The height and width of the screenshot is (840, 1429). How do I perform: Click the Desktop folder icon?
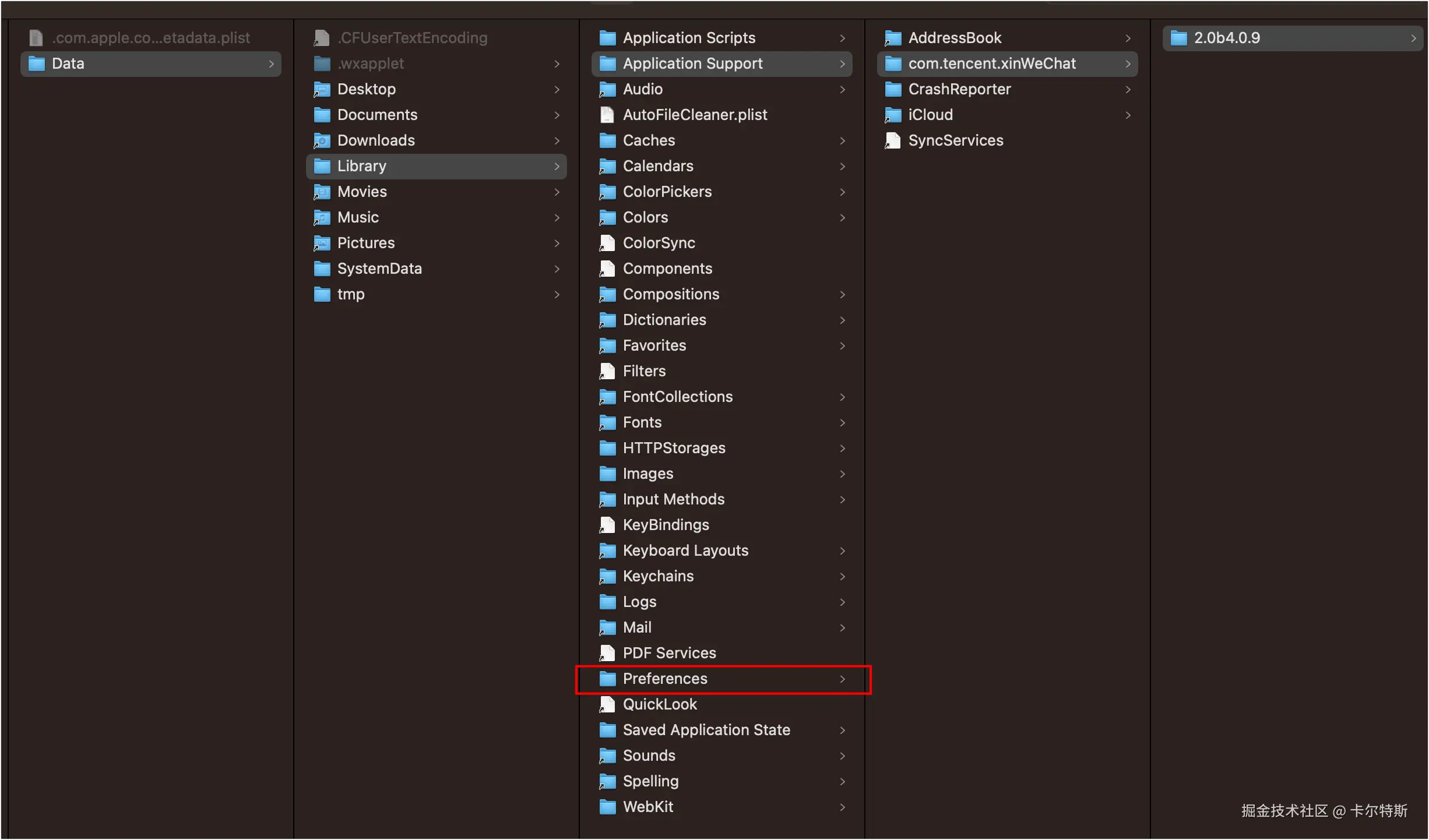[322, 89]
